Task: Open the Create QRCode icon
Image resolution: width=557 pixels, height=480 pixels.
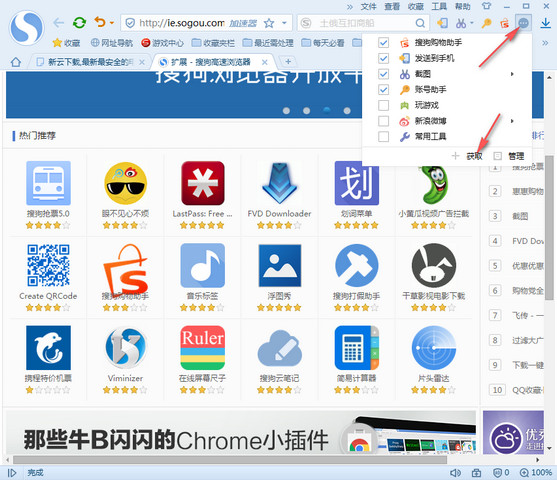Action: [x=48, y=265]
